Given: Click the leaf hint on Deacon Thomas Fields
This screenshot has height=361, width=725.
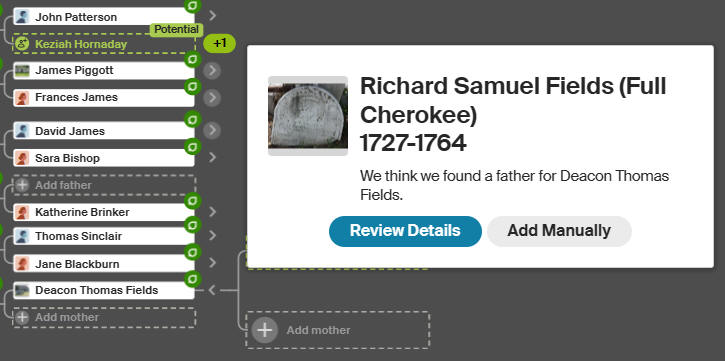Looking at the screenshot, I should click(x=192, y=279).
